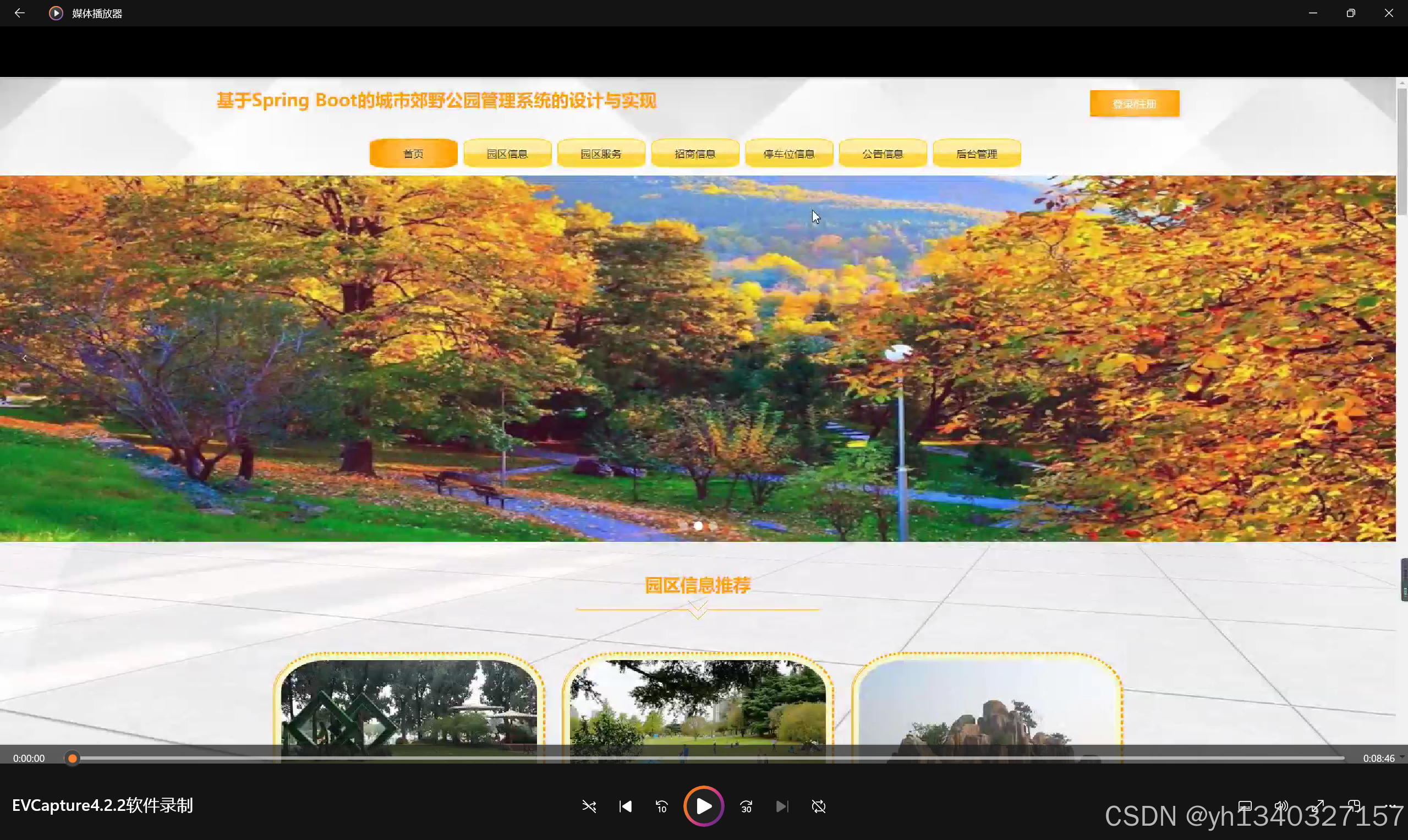Select the 首页 navigation tab
1408x840 pixels.
pos(413,153)
